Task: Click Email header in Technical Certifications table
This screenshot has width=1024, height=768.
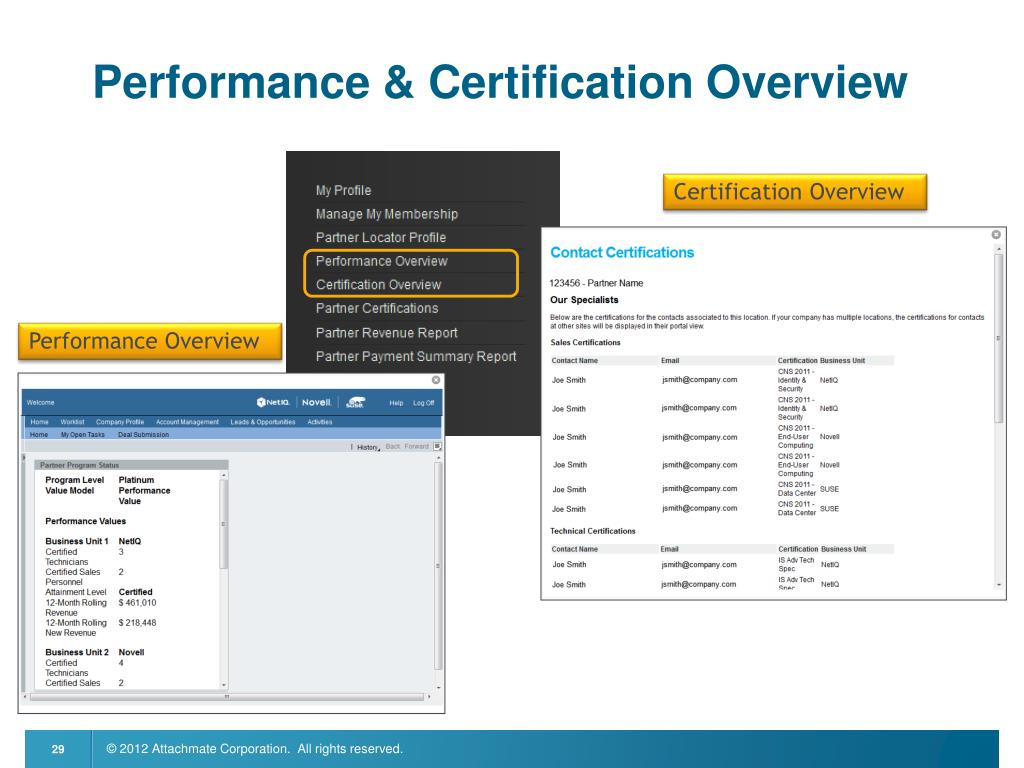Action: pyautogui.click(x=669, y=549)
